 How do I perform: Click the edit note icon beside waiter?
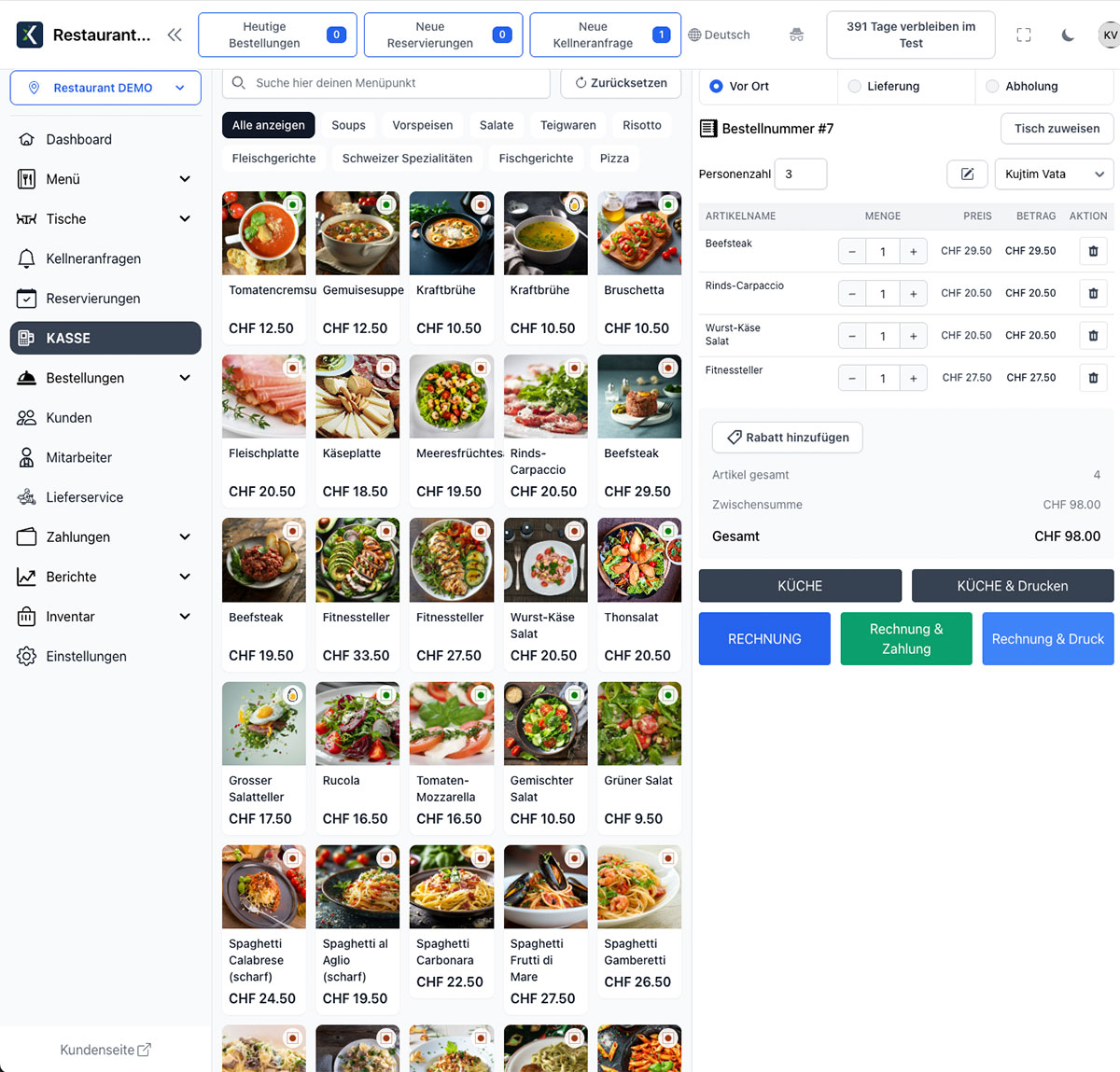point(967,174)
